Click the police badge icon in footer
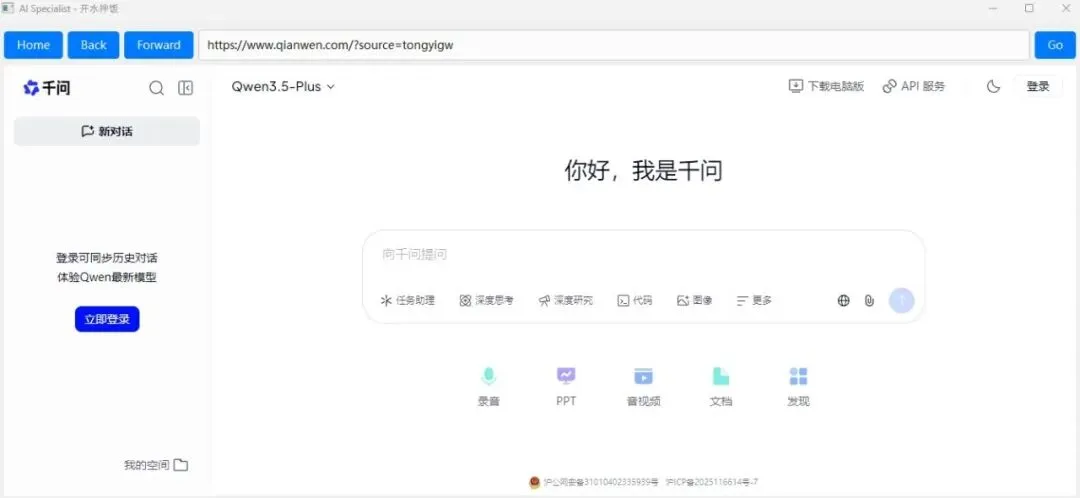 (534, 482)
